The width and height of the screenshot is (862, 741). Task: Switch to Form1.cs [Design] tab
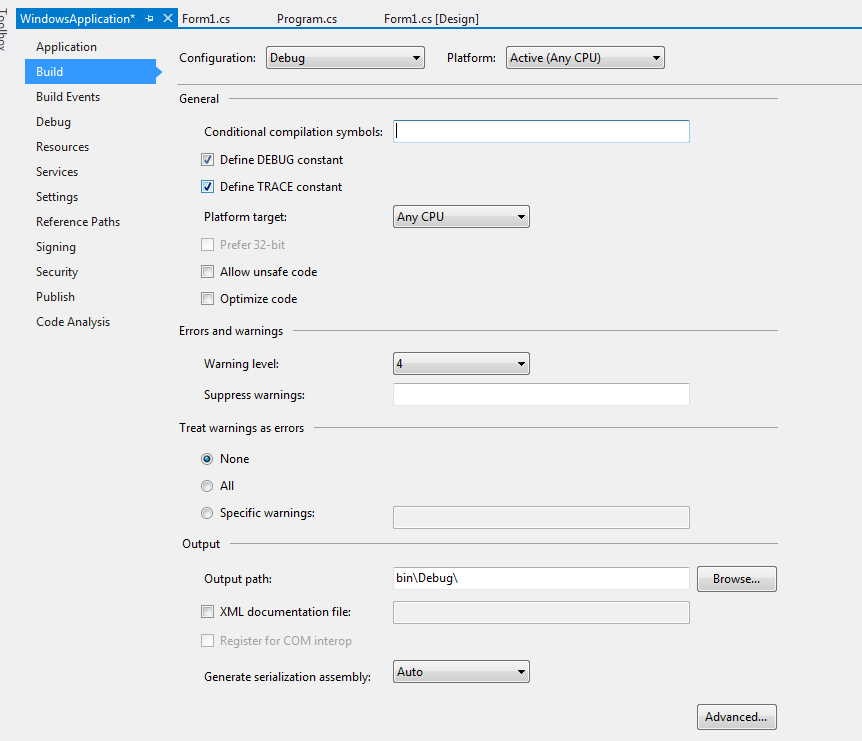[431, 19]
